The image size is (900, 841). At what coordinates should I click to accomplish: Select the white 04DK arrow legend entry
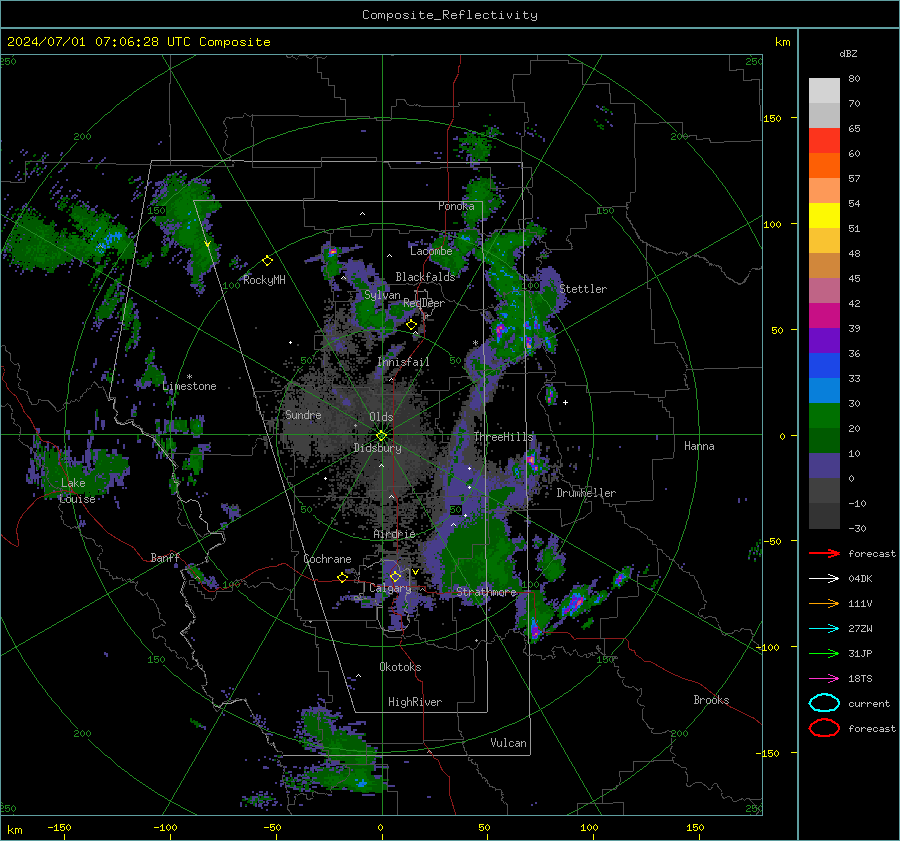click(x=824, y=578)
